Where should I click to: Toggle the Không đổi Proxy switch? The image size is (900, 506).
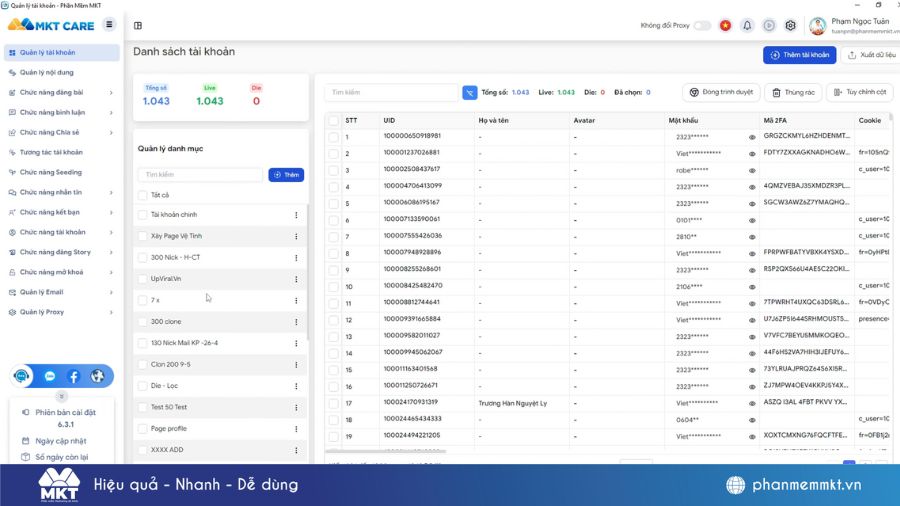[x=702, y=26]
